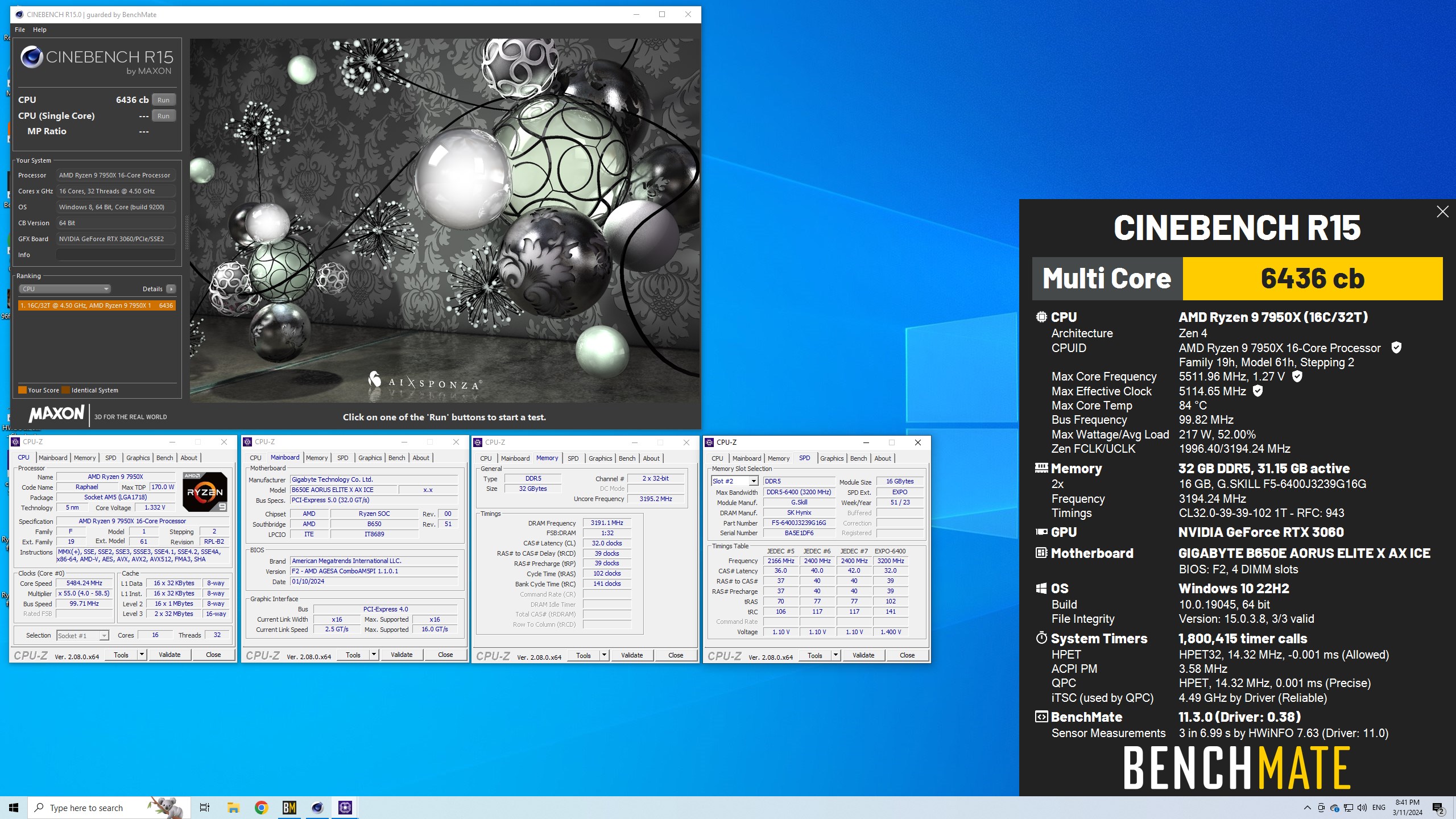Click Validate in the CPU-Z CPU window
Image resolution: width=1456 pixels, height=819 pixels.
(x=169, y=655)
